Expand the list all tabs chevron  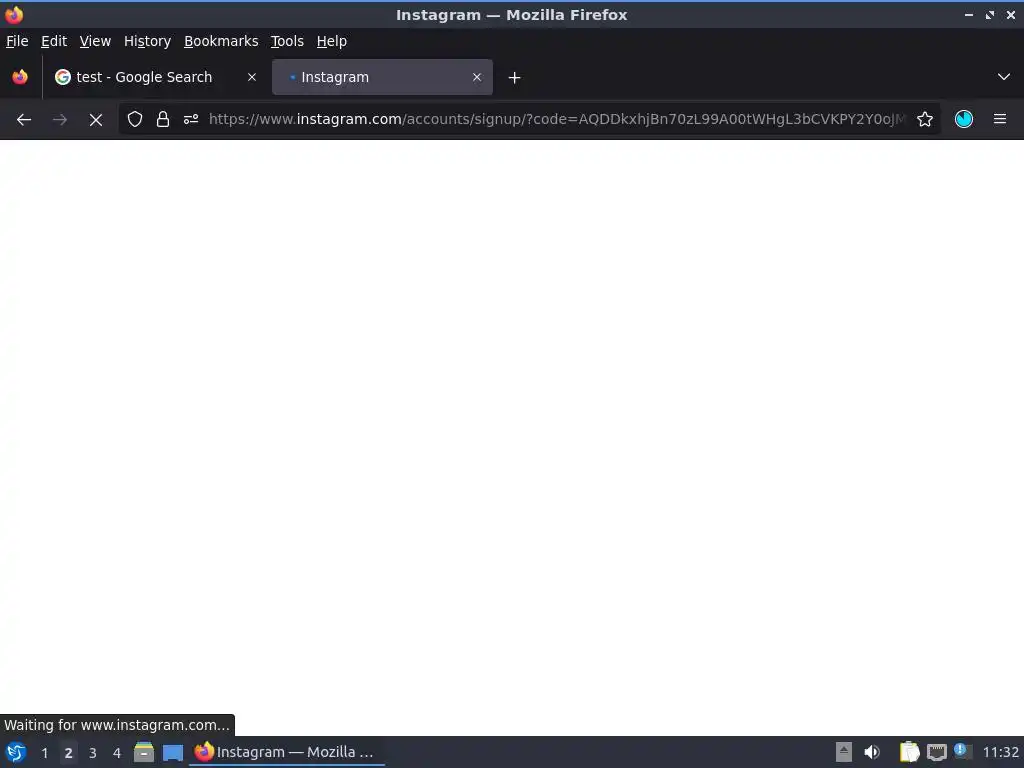[x=1004, y=77]
